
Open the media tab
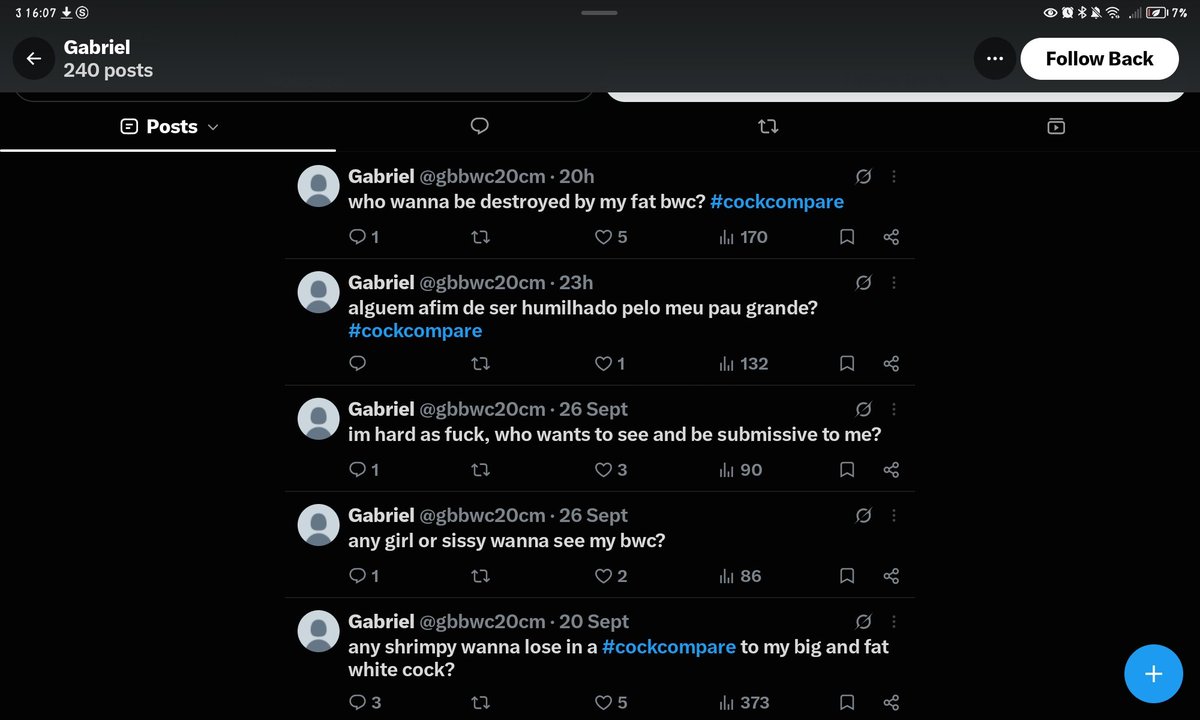coord(1056,126)
